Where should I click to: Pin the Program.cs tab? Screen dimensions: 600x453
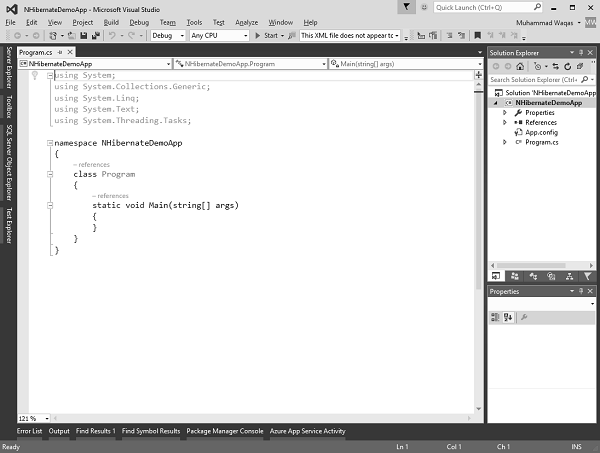(60, 52)
